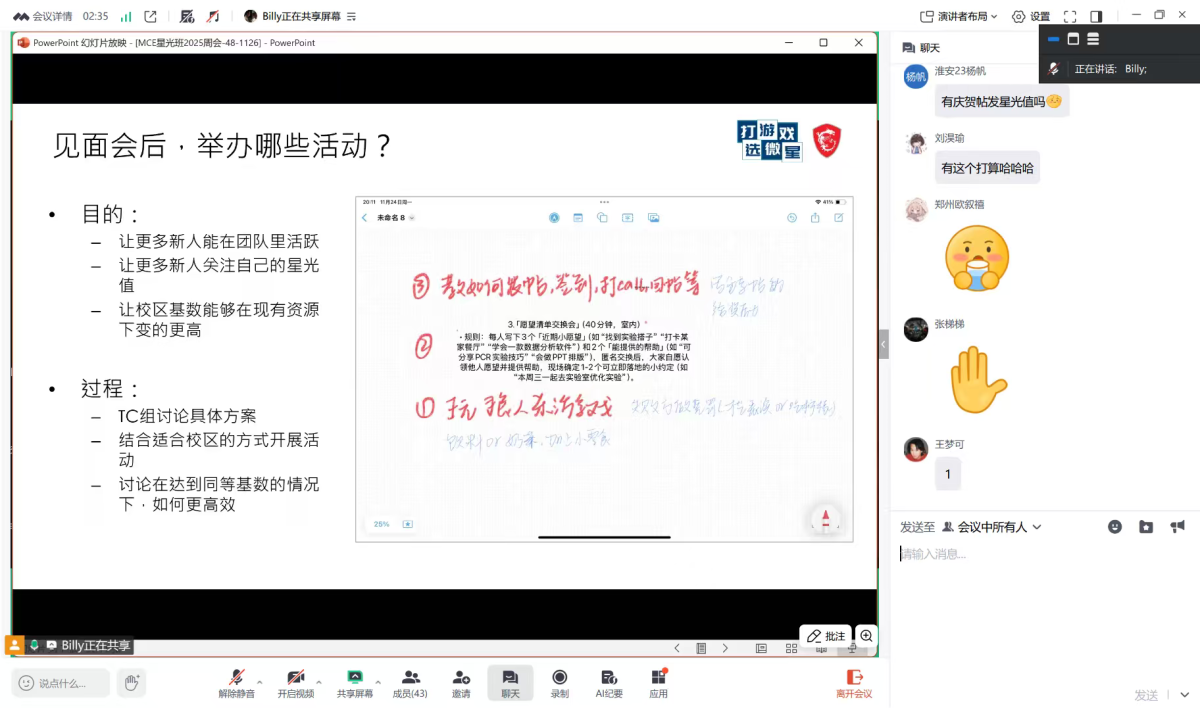Click the 批注 annotate button
The height and width of the screenshot is (708, 1200).
[826, 636]
